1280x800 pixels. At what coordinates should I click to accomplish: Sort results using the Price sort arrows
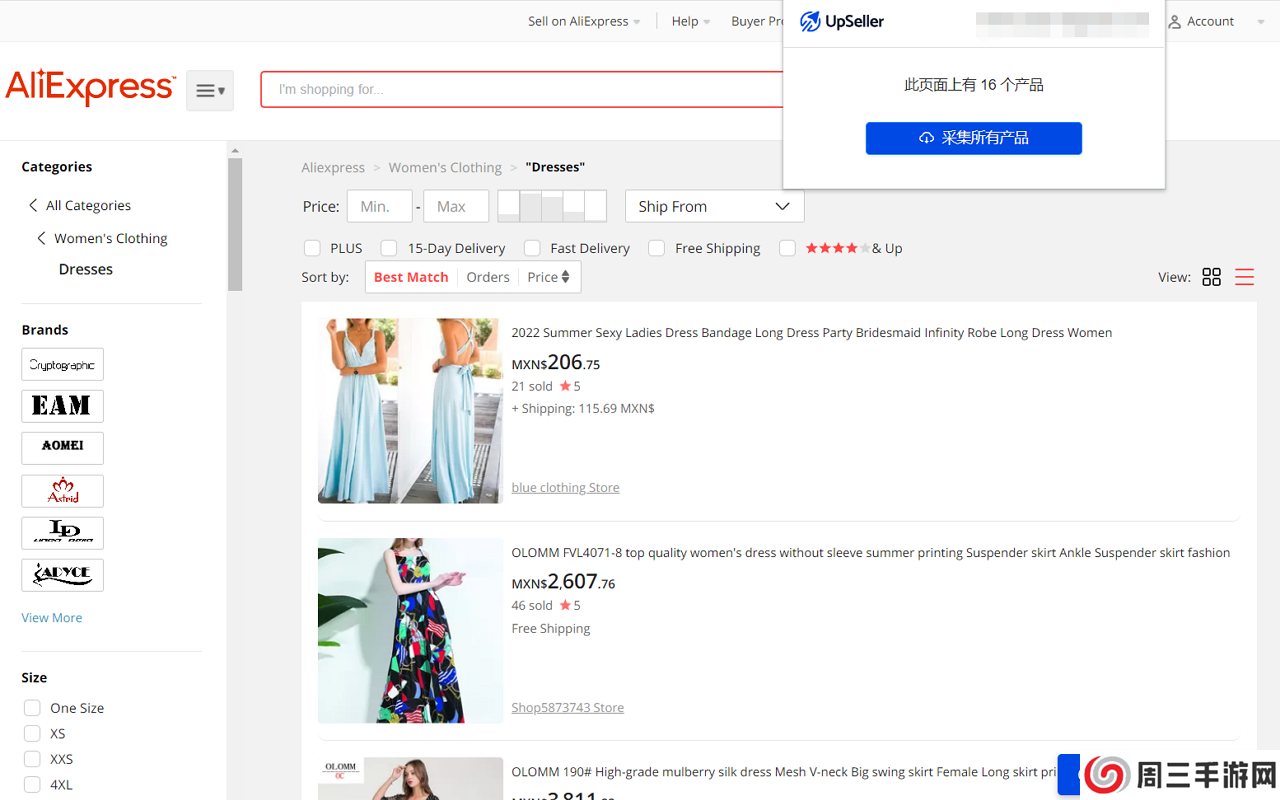coord(566,276)
